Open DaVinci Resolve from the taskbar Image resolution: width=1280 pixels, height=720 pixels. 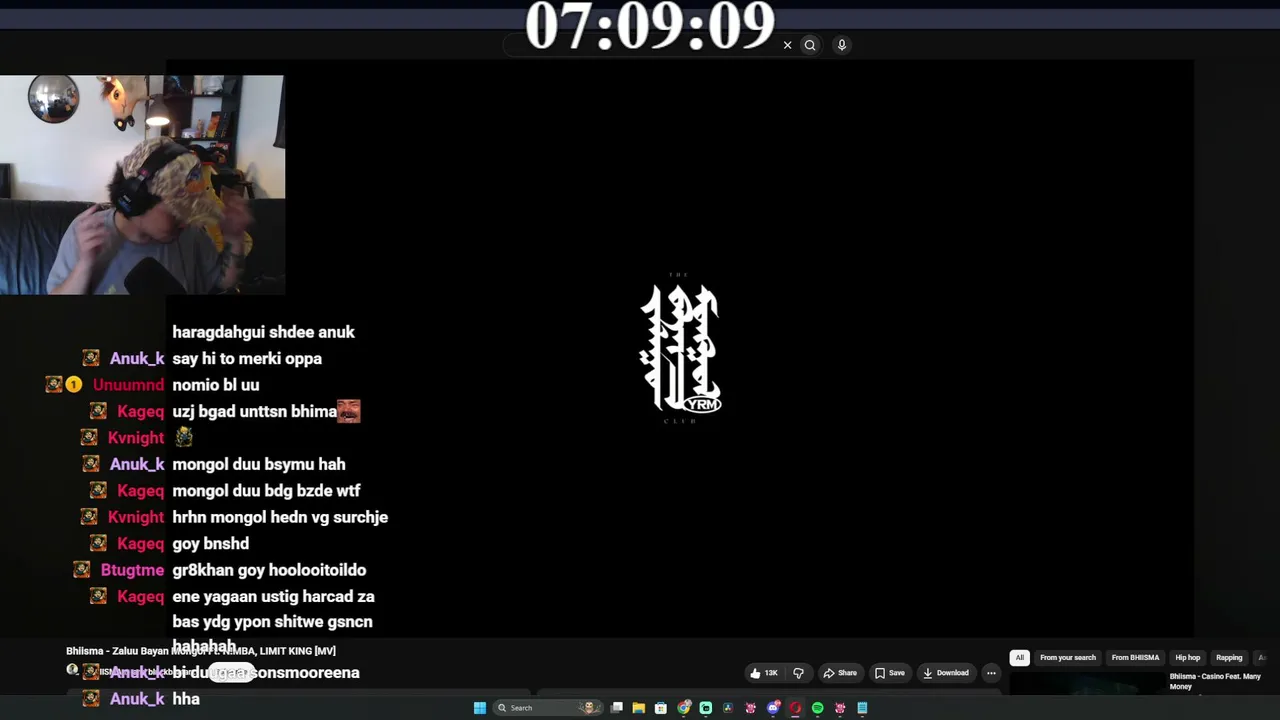tap(728, 708)
